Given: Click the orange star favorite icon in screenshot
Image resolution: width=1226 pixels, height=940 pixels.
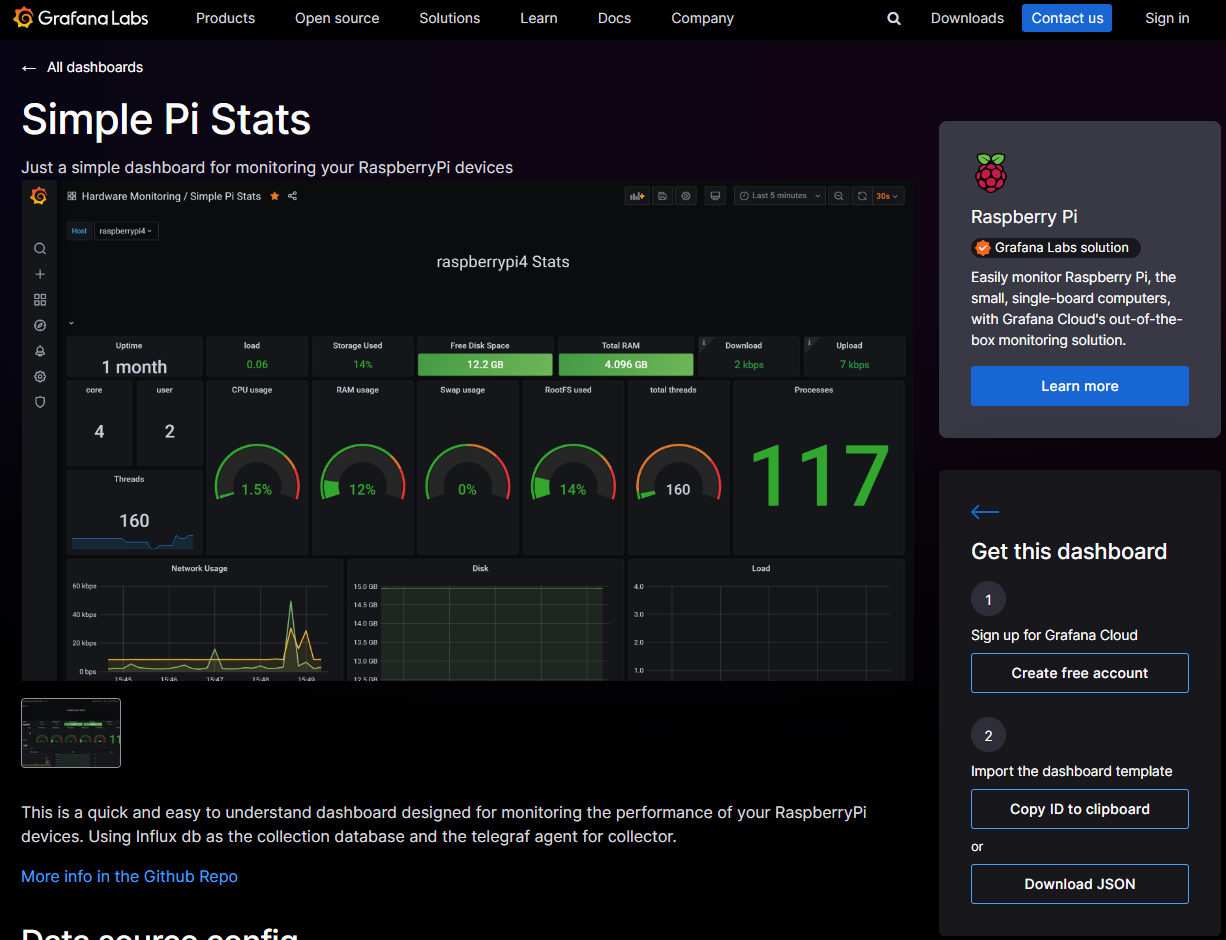Looking at the screenshot, I should click(x=274, y=196).
